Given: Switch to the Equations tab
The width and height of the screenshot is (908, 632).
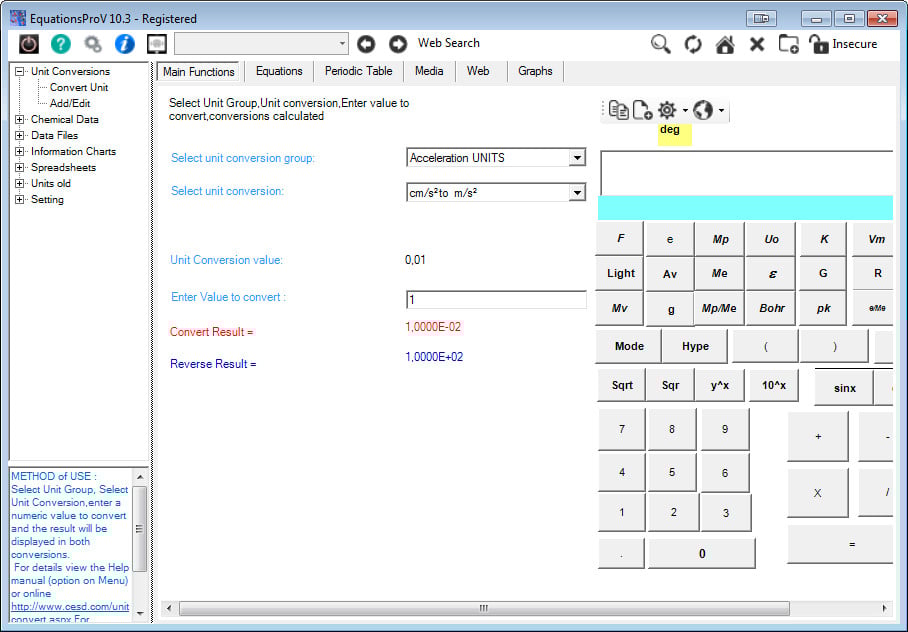Looking at the screenshot, I should tap(279, 71).
